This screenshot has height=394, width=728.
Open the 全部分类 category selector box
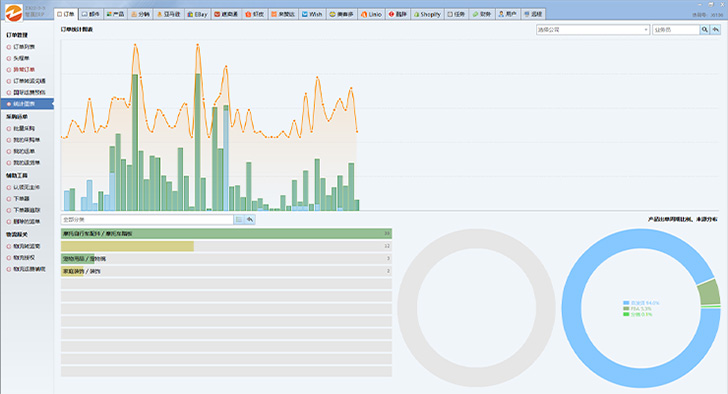(x=147, y=220)
